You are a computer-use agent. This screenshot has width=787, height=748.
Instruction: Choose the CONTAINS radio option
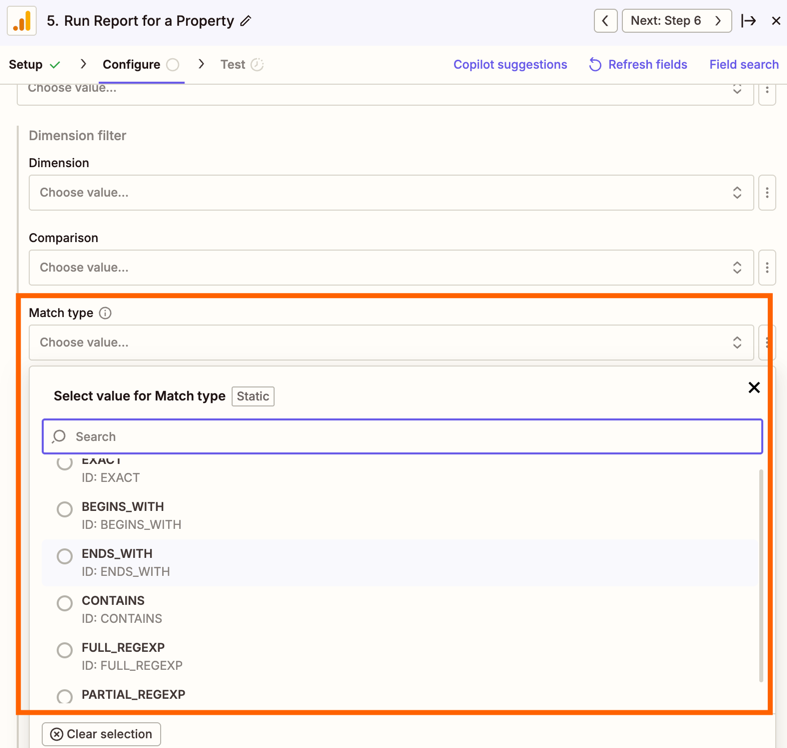click(x=65, y=604)
